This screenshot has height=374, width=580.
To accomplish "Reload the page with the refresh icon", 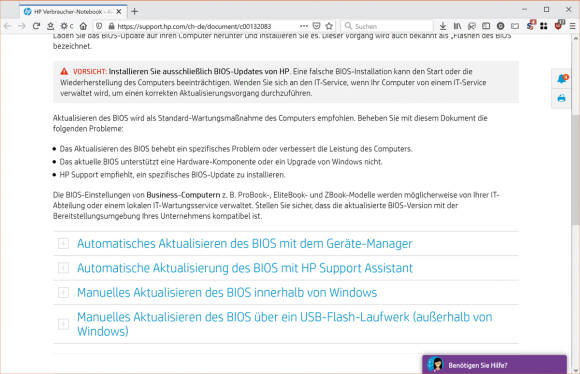I will (36, 26).
